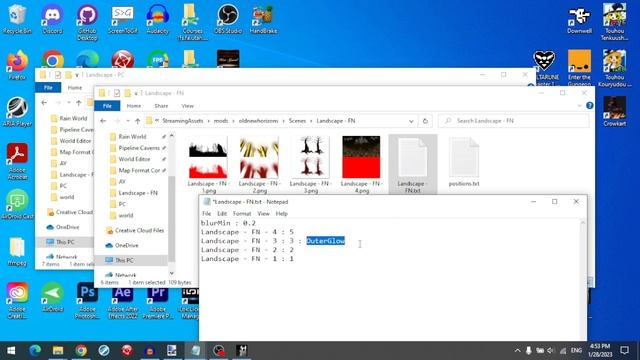This screenshot has width=640, height=360.
Task: Switch to Notepad in the taskbar
Action: click(196, 351)
